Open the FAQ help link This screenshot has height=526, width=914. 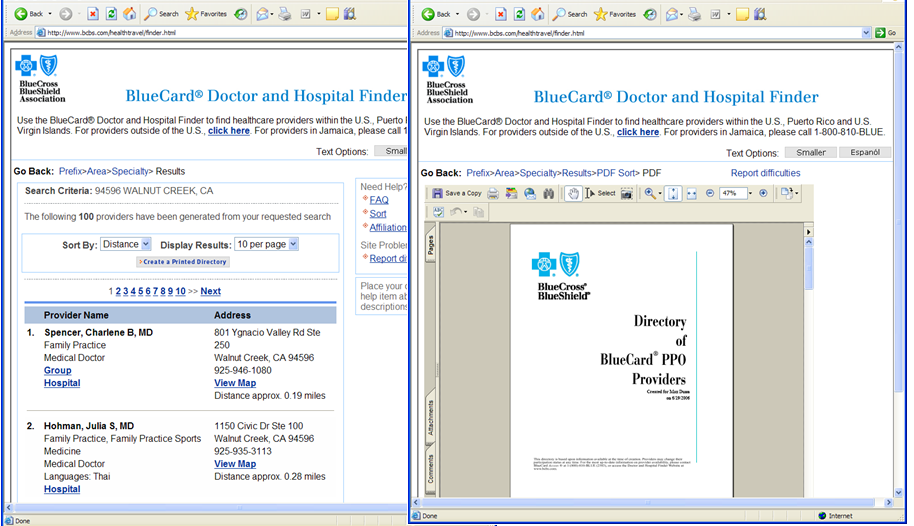pyautogui.click(x=379, y=200)
